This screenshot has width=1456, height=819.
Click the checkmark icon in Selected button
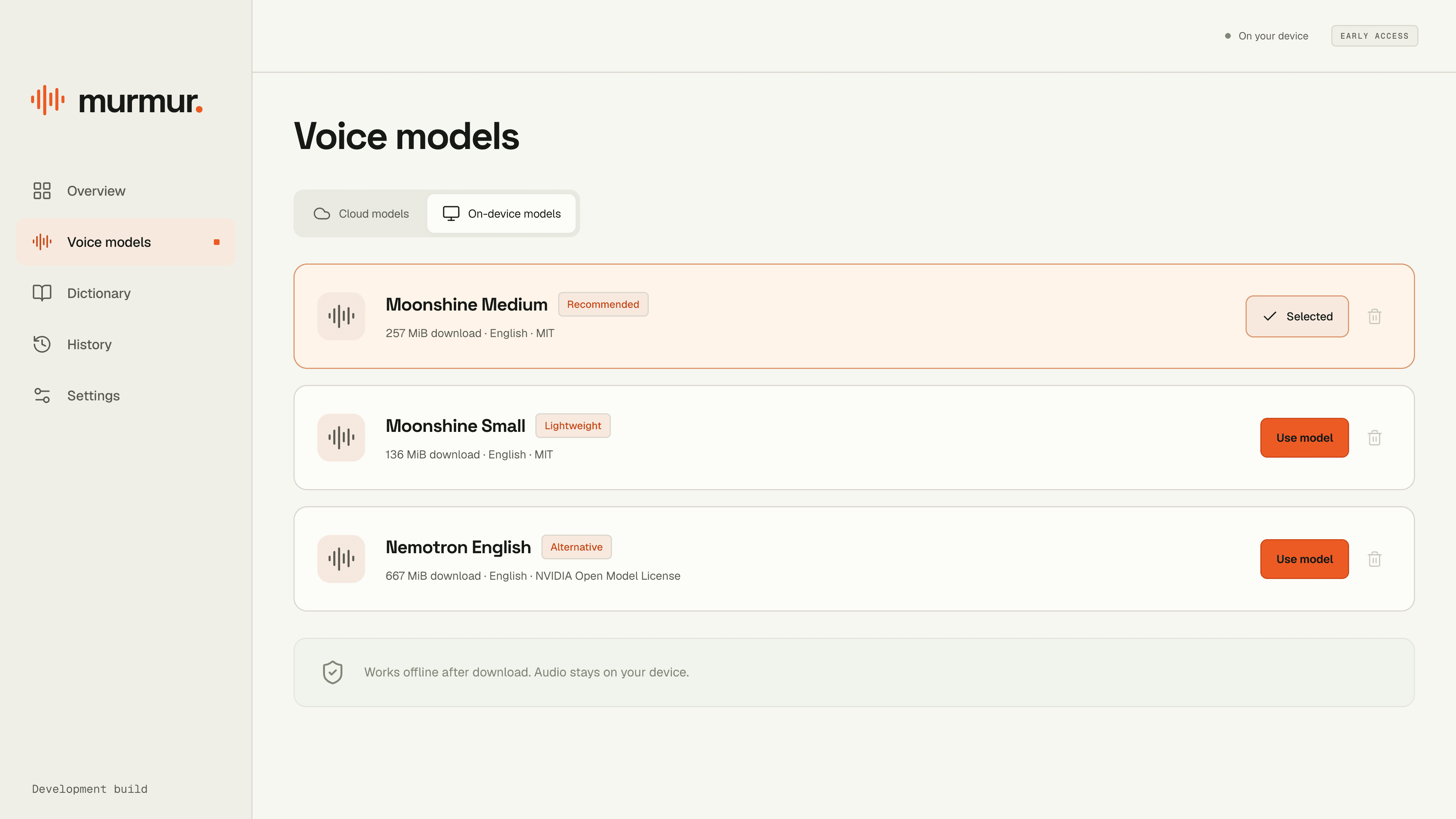1270,317
